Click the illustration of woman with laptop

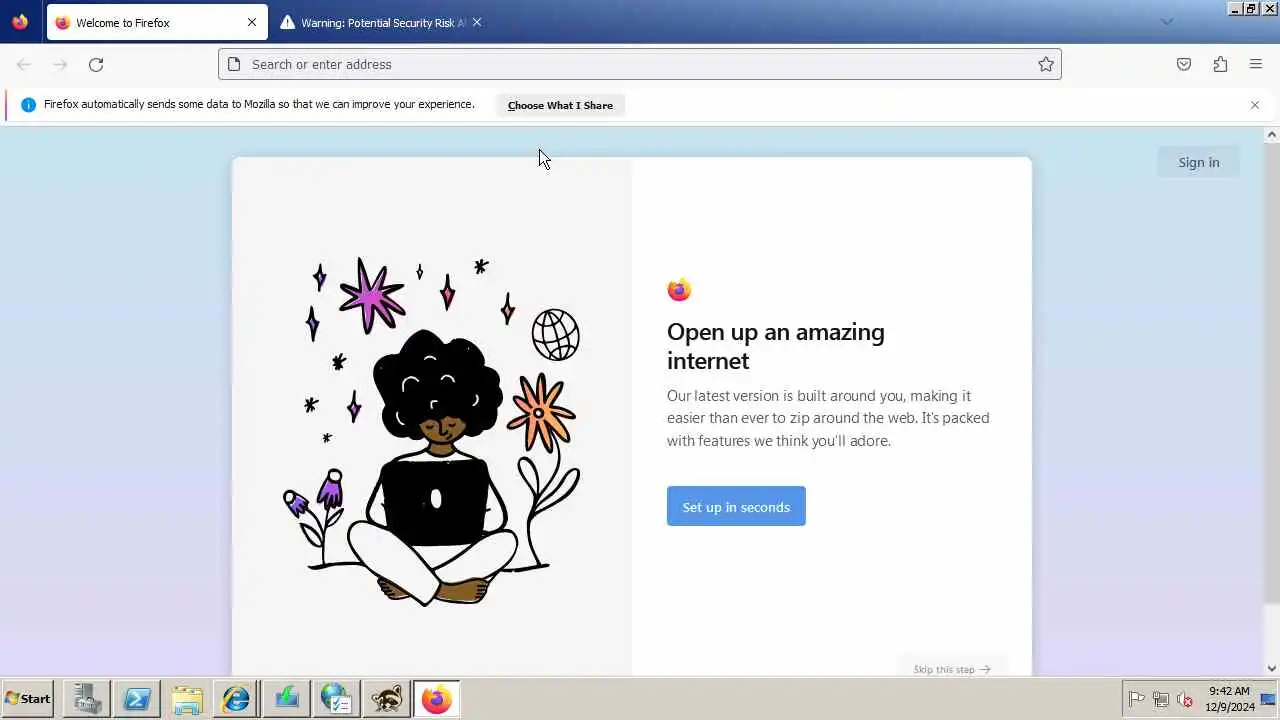pyautogui.click(x=432, y=430)
